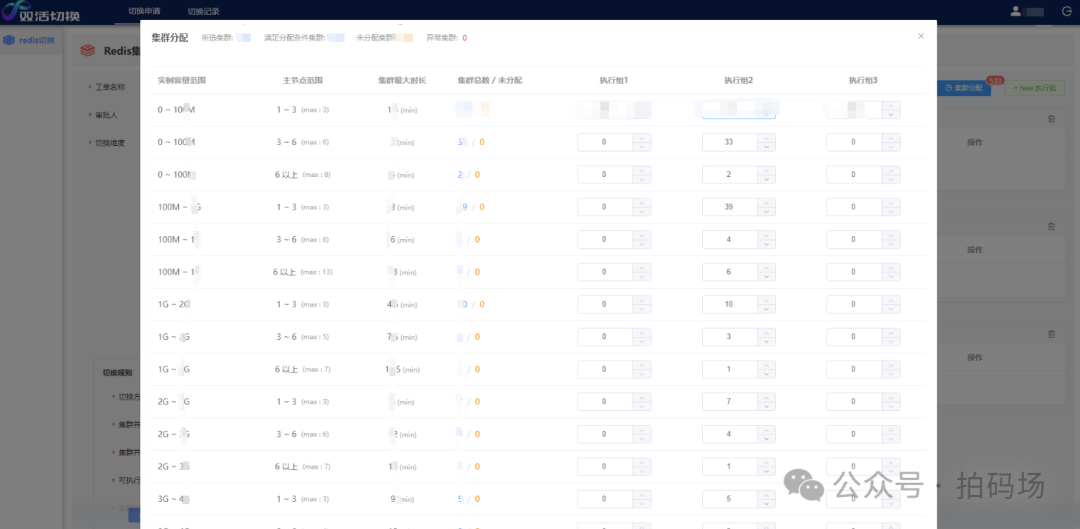Decrease the 执行组2 value showing 7

click(x=767, y=406)
